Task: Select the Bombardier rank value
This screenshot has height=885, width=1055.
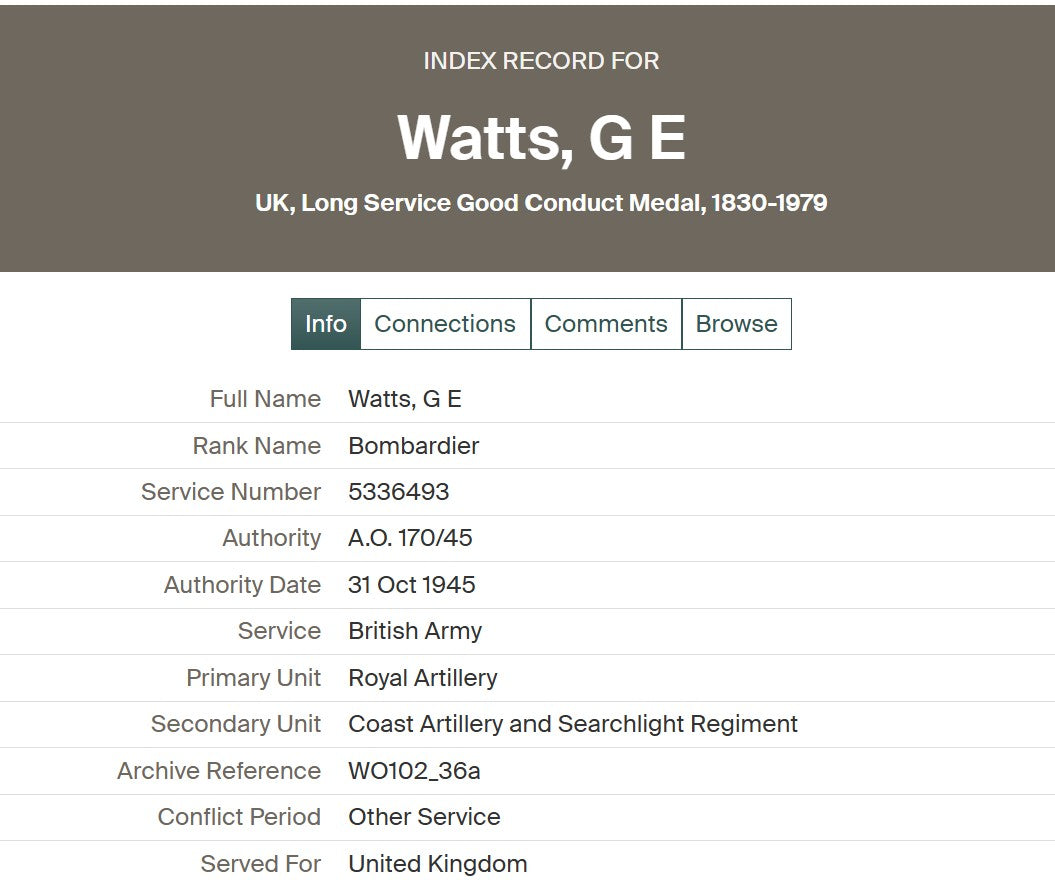Action: pyautogui.click(x=414, y=446)
